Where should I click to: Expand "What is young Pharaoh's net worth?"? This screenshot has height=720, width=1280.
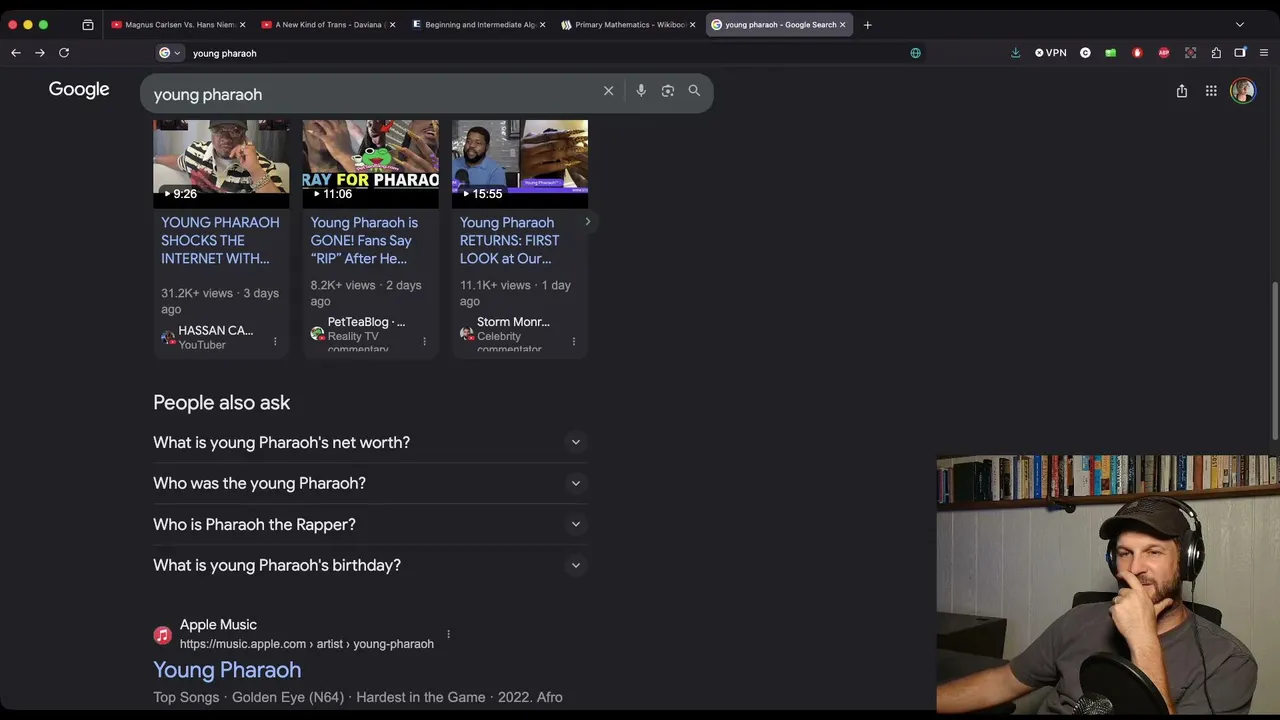click(x=370, y=442)
